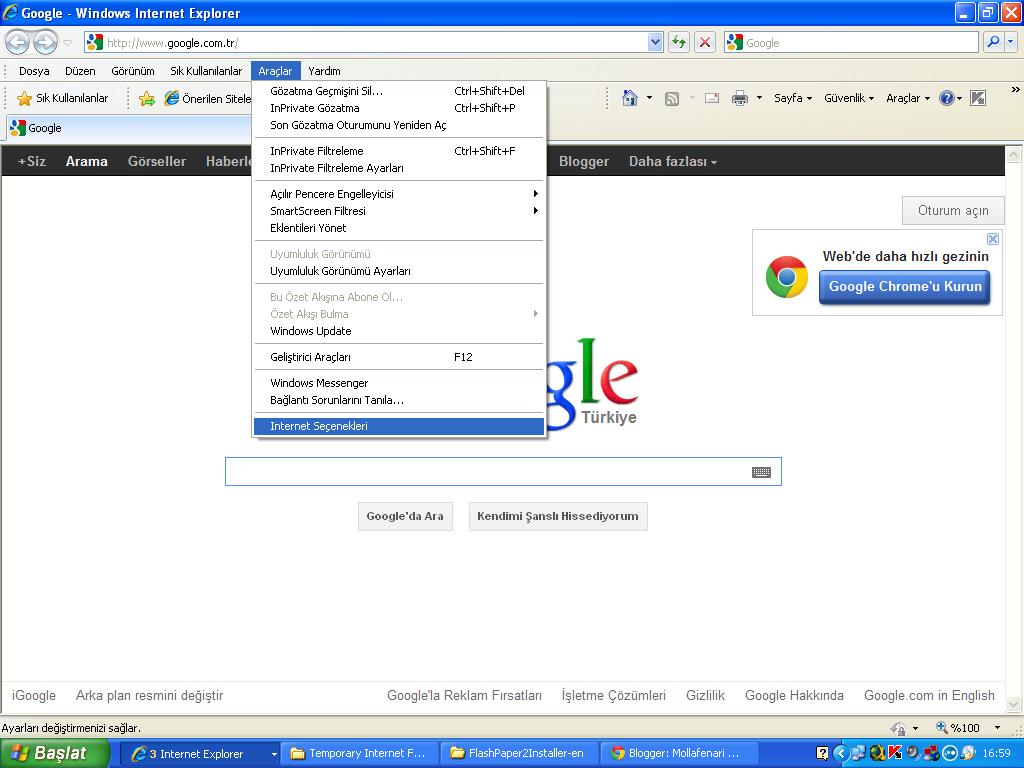Expand the SmartScreen Filtresi submenu

click(398, 211)
